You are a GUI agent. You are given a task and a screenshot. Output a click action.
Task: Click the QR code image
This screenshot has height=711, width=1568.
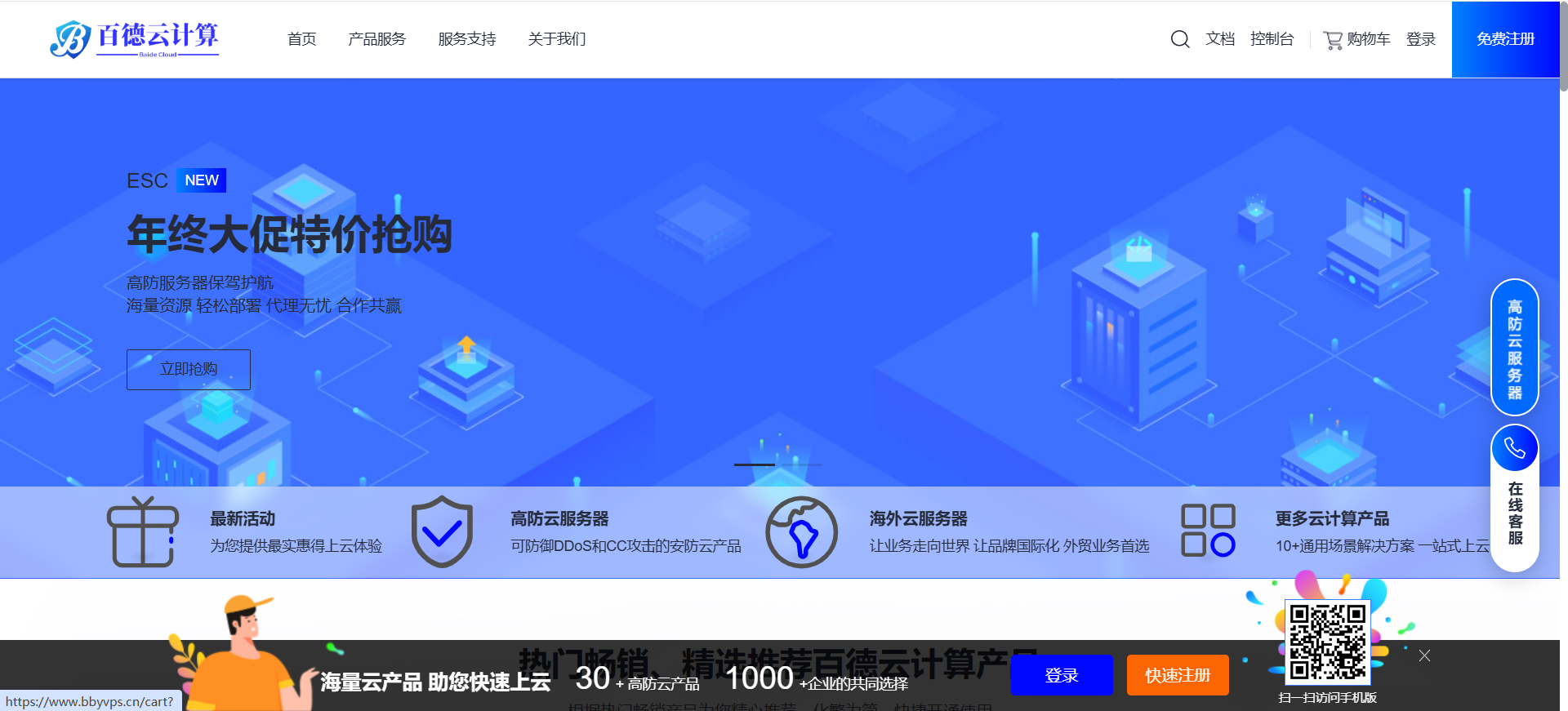coord(1328,642)
